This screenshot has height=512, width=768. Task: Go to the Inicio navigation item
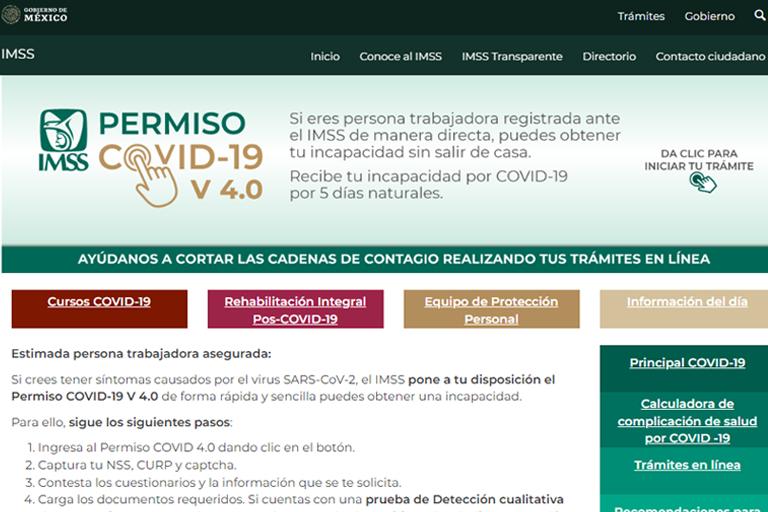(x=325, y=57)
